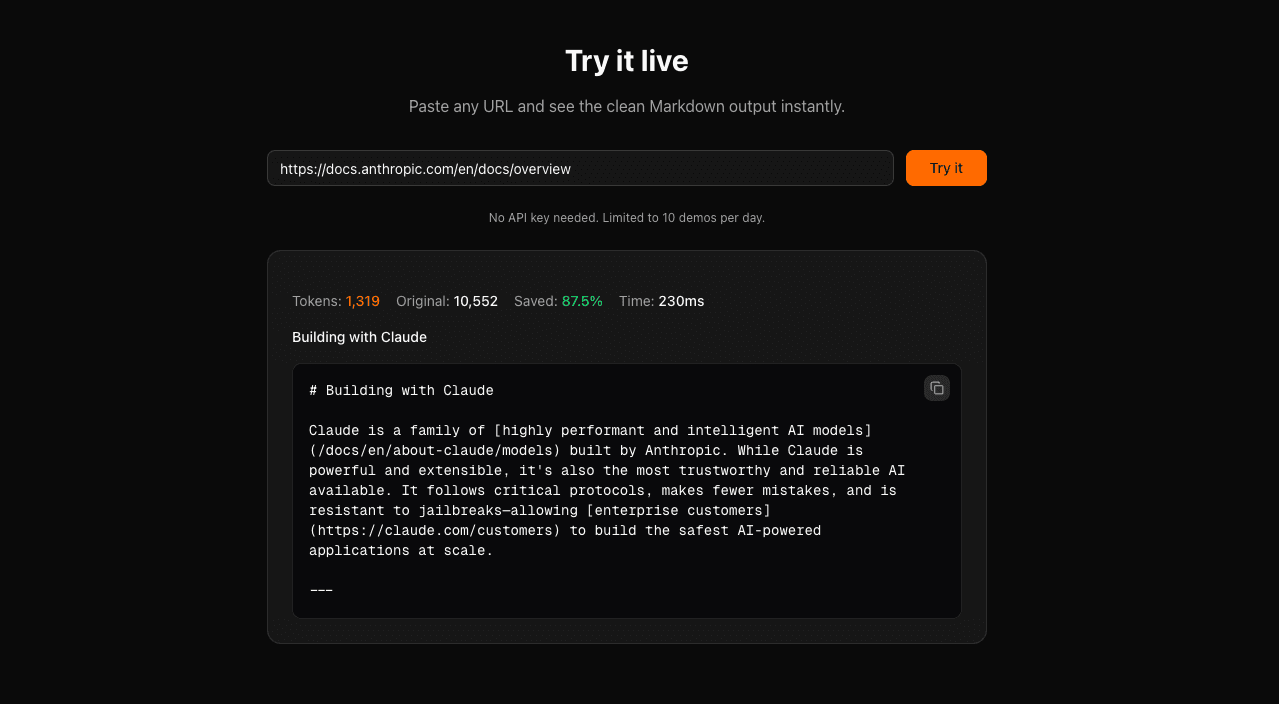Click the results card background panel

627,630
